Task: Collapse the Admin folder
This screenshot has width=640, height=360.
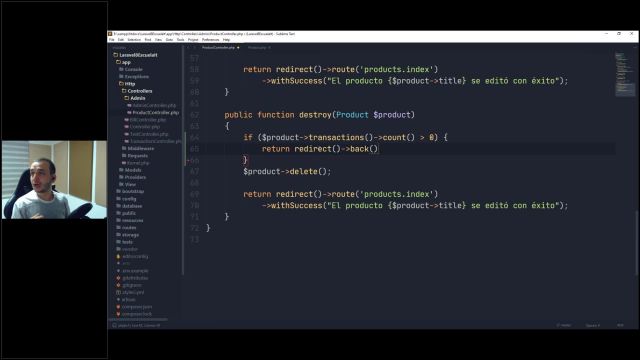Action: coord(135,98)
